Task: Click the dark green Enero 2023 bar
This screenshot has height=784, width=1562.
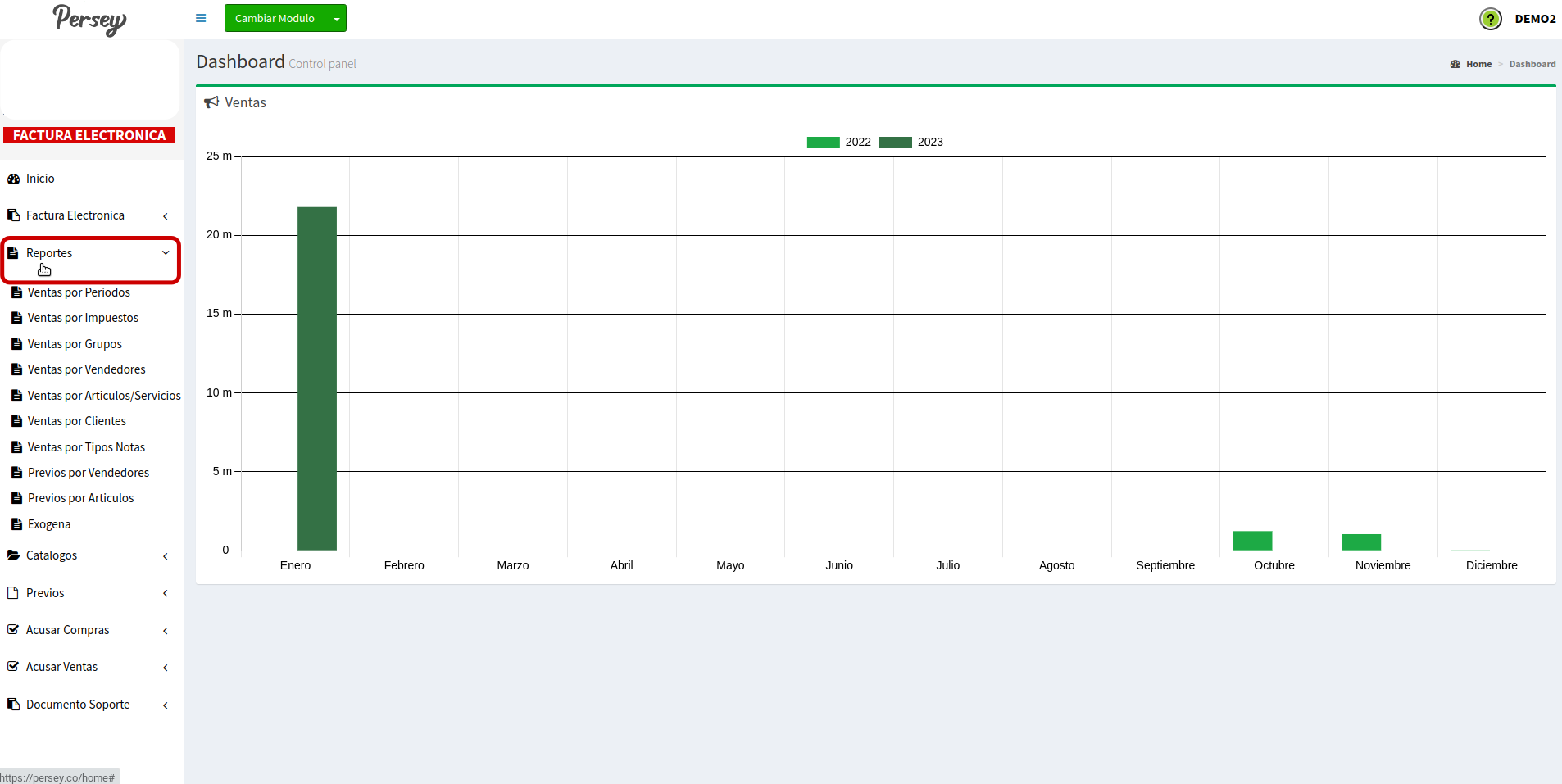Action: (317, 377)
